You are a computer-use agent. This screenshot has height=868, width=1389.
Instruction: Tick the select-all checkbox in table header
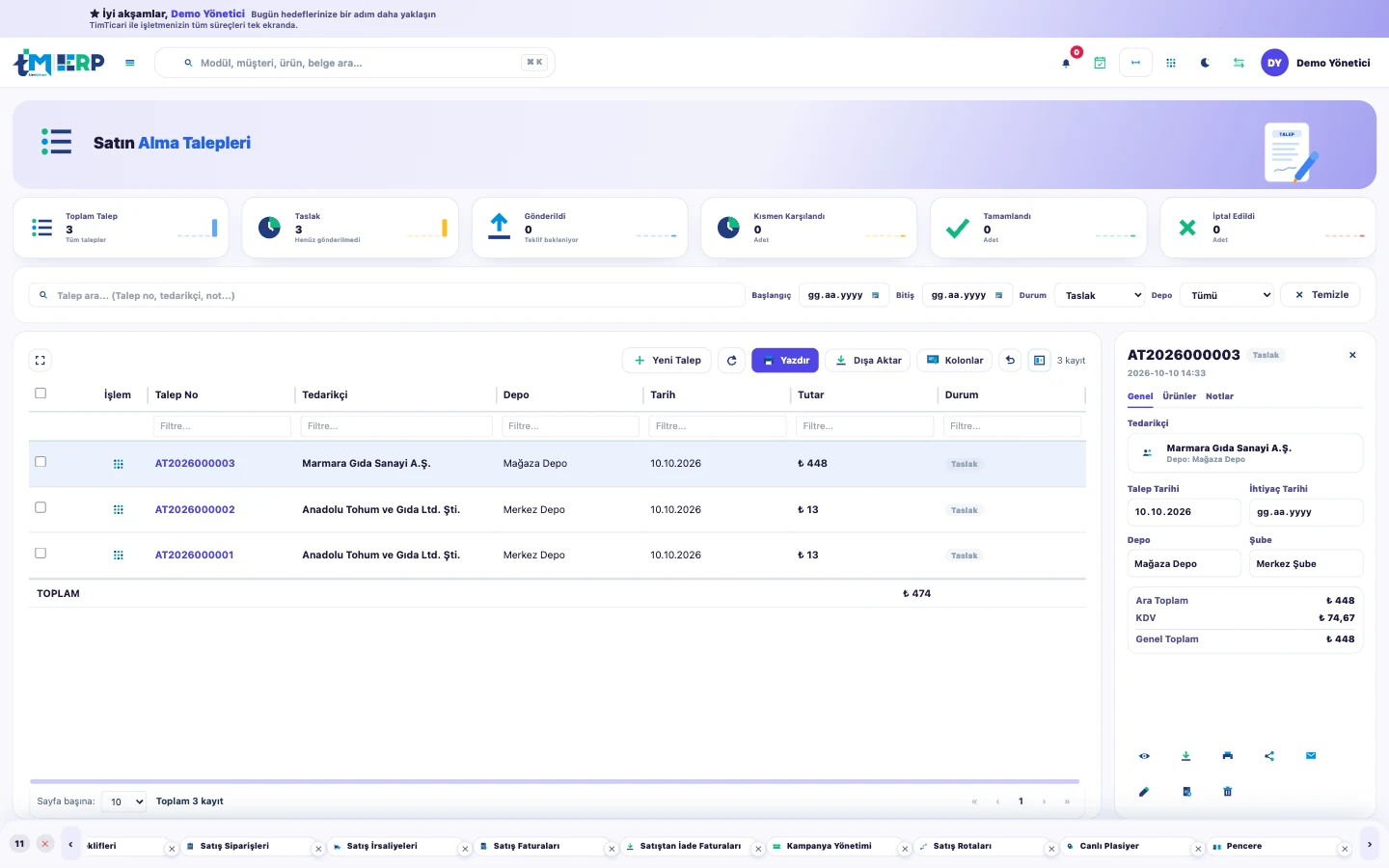[41, 393]
